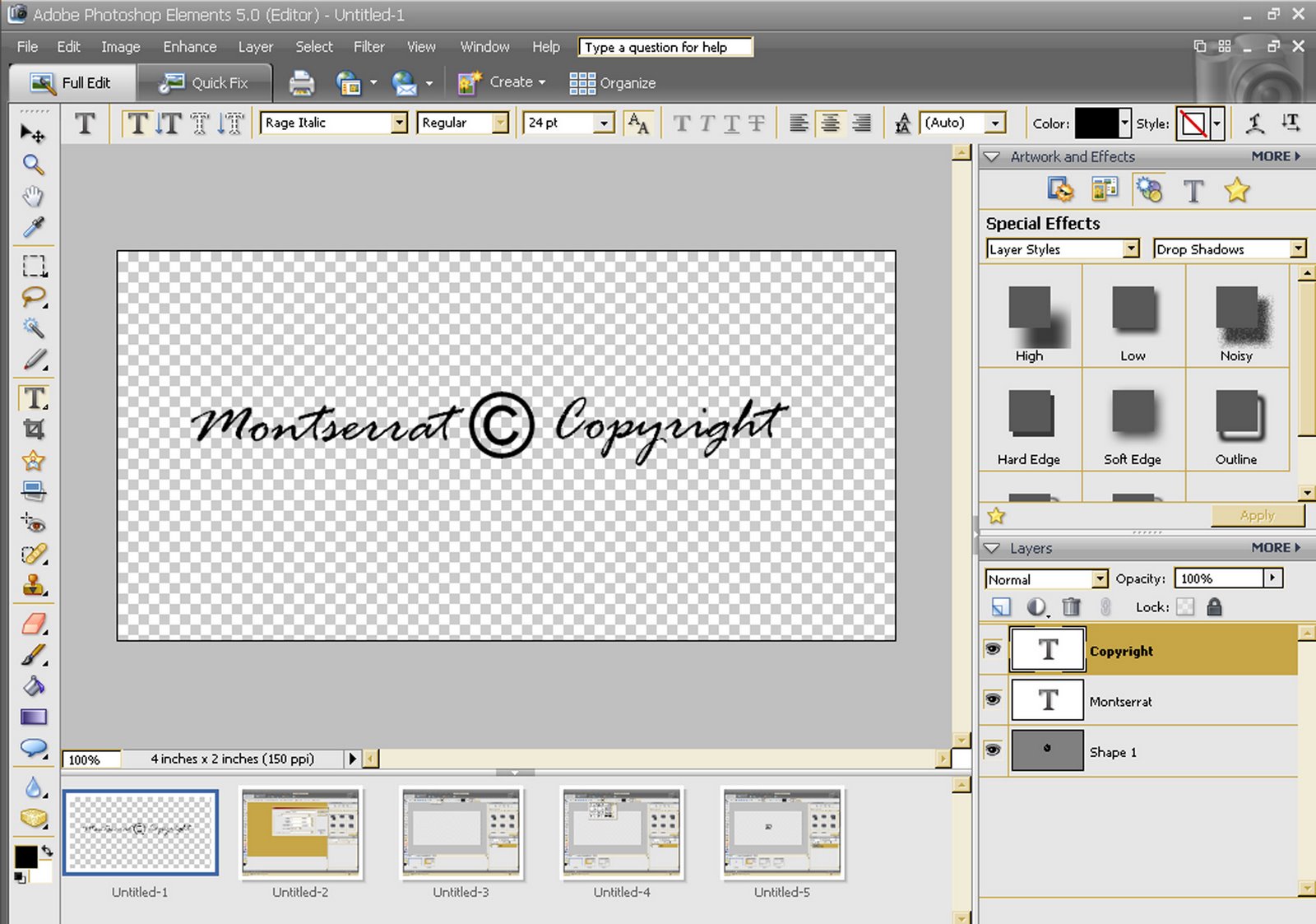Collapse the Artwork and Effects panel
1316x924 pixels.
pyautogui.click(x=992, y=156)
